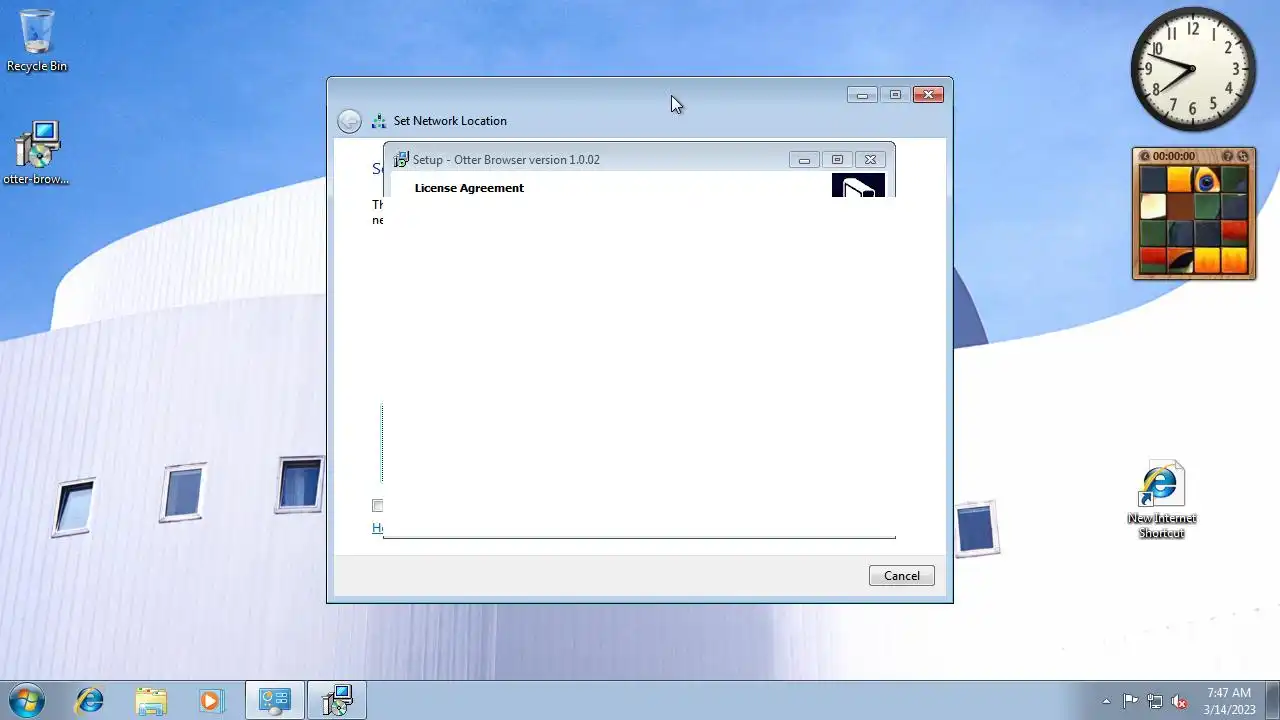The image size is (1280, 720).
Task: Minimize the Set Network Location window
Action: click(x=862, y=95)
